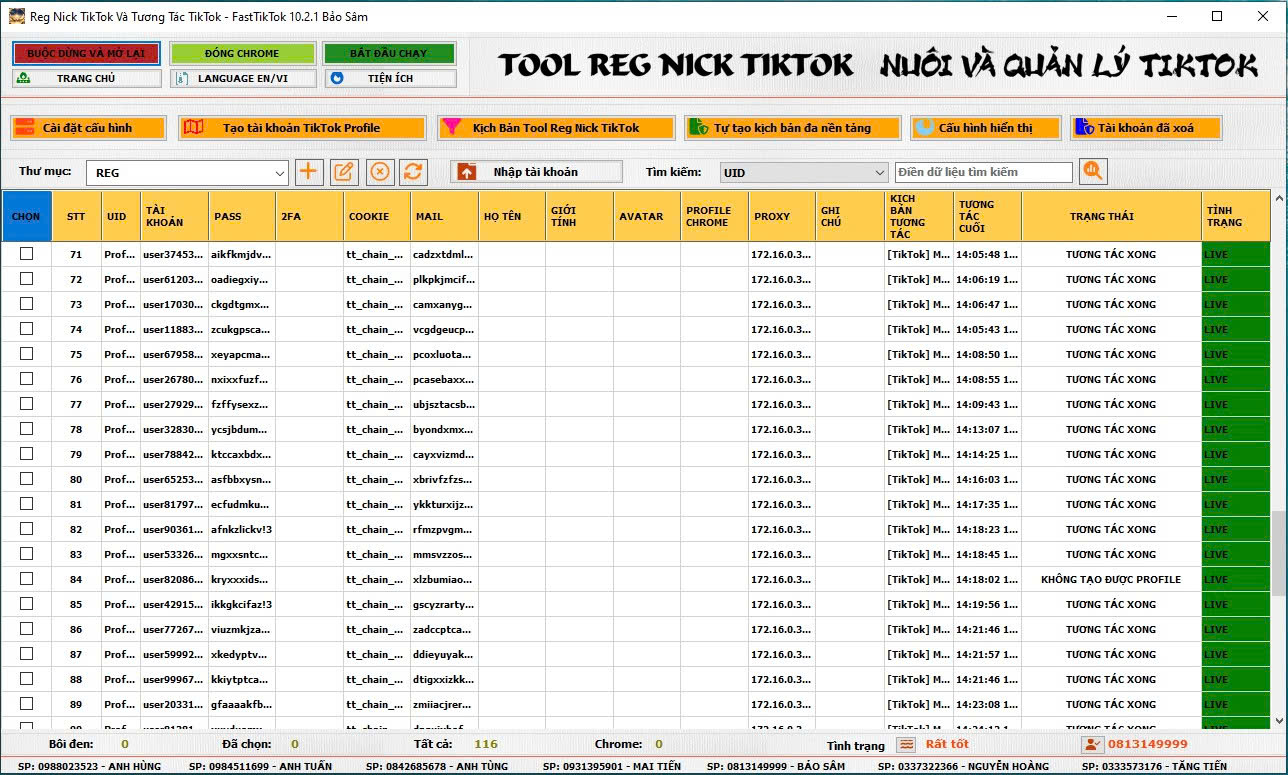The image size is (1288, 775).
Task: Tick checkbox for row 73
Action: pos(26,304)
